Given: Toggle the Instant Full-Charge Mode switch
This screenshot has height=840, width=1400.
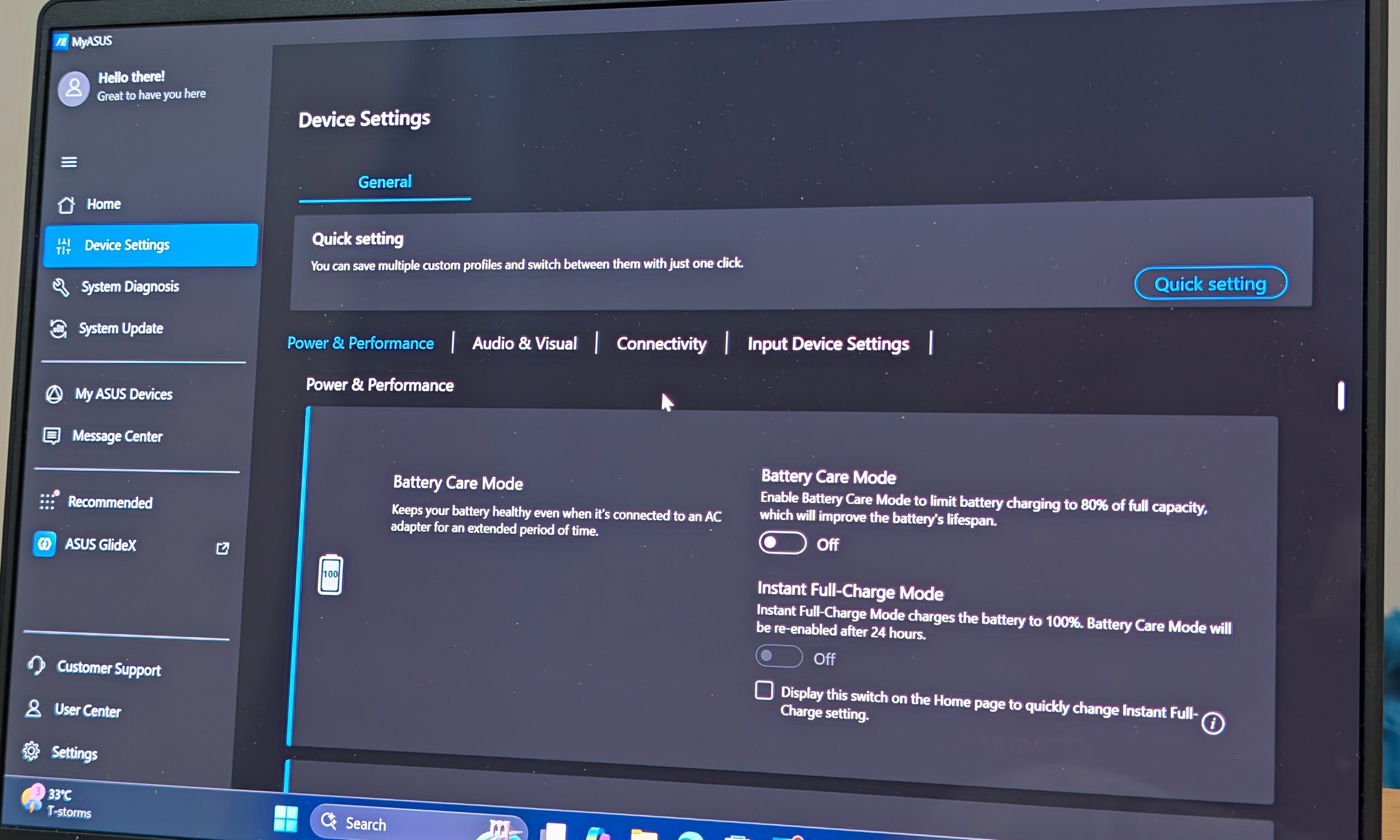Looking at the screenshot, I should click(778, 657).
